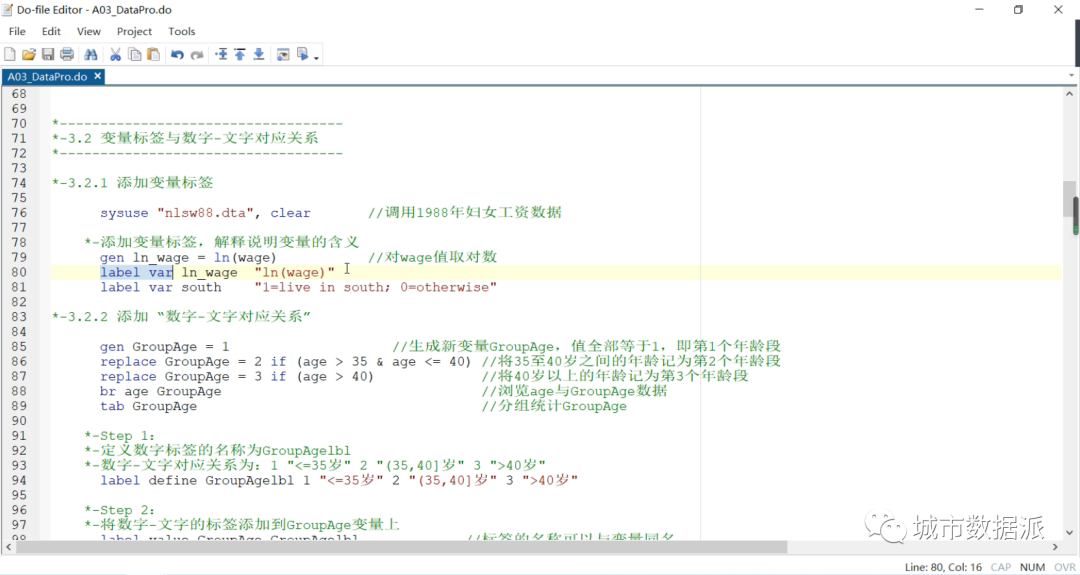Click the '*-Step 2:' comment
This screenshot has height=575, width=1080.
120,510
